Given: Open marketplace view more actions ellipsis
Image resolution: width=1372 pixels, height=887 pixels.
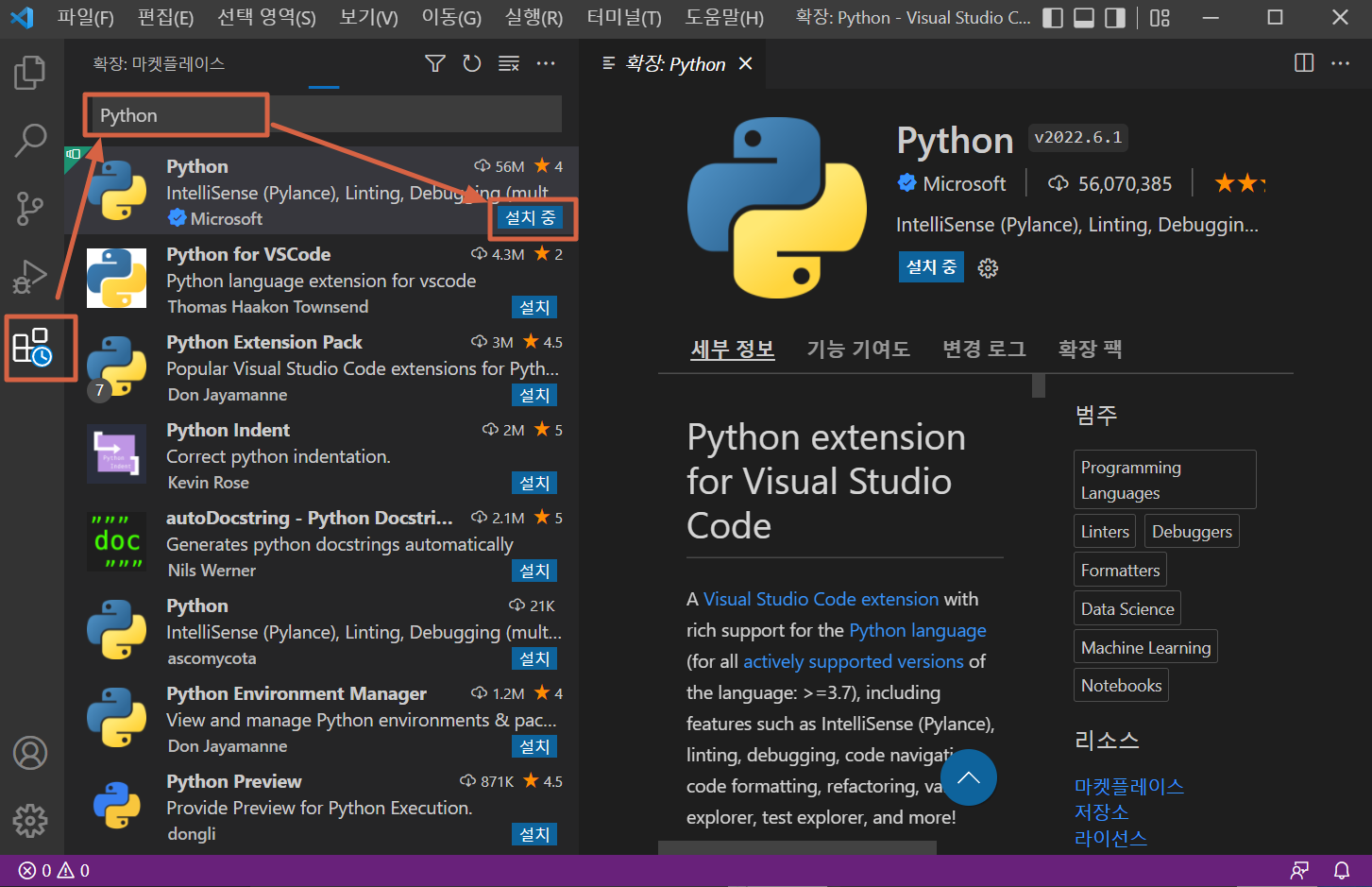Looking at the screenshot, I should click(546, 63).
